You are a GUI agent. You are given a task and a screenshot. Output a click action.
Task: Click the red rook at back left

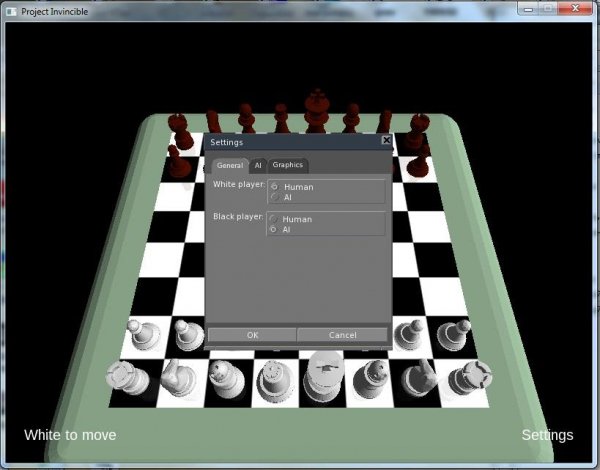180,131
